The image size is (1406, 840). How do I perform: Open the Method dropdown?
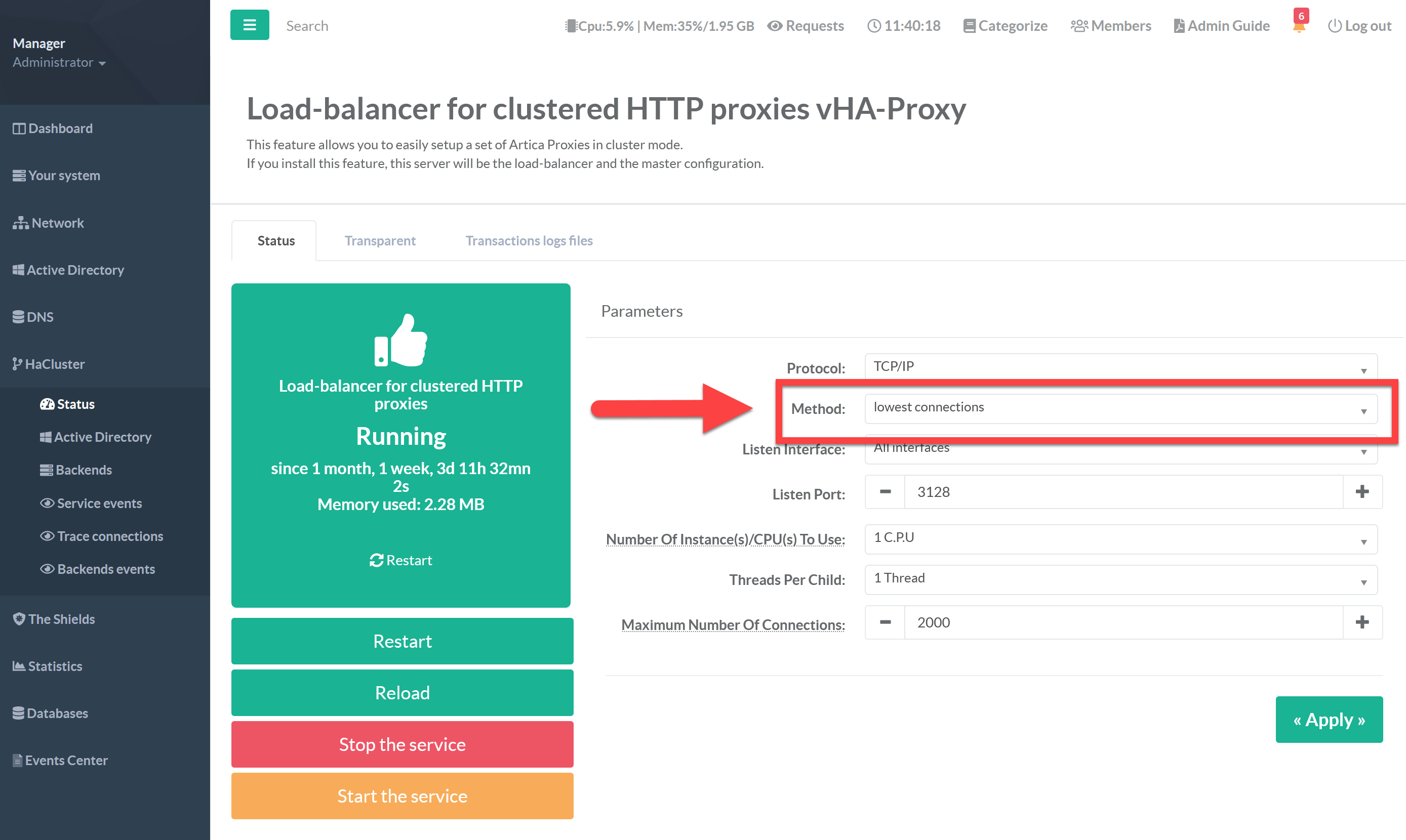[1120, 408]
